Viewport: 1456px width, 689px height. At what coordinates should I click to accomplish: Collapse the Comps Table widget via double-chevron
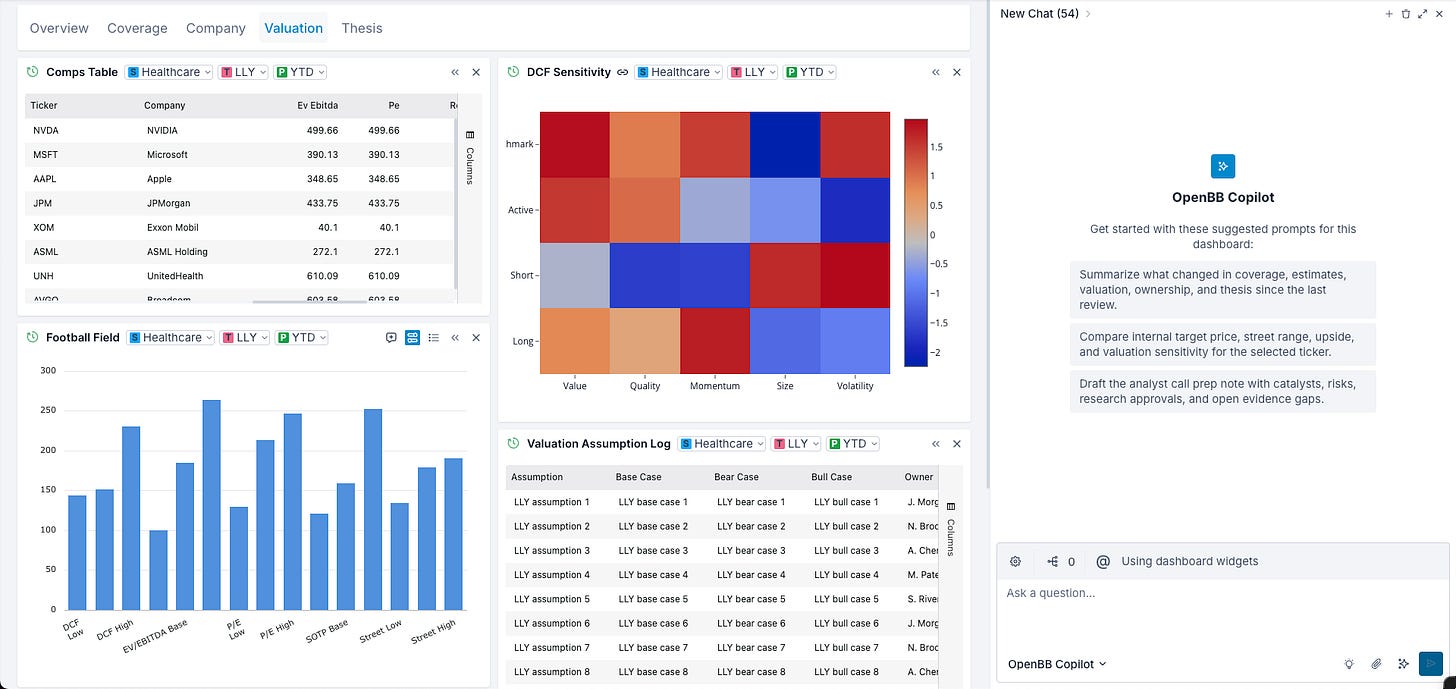click(455, 72)
